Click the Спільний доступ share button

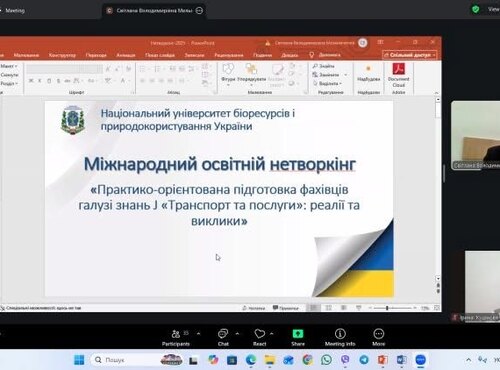[410, 55]
